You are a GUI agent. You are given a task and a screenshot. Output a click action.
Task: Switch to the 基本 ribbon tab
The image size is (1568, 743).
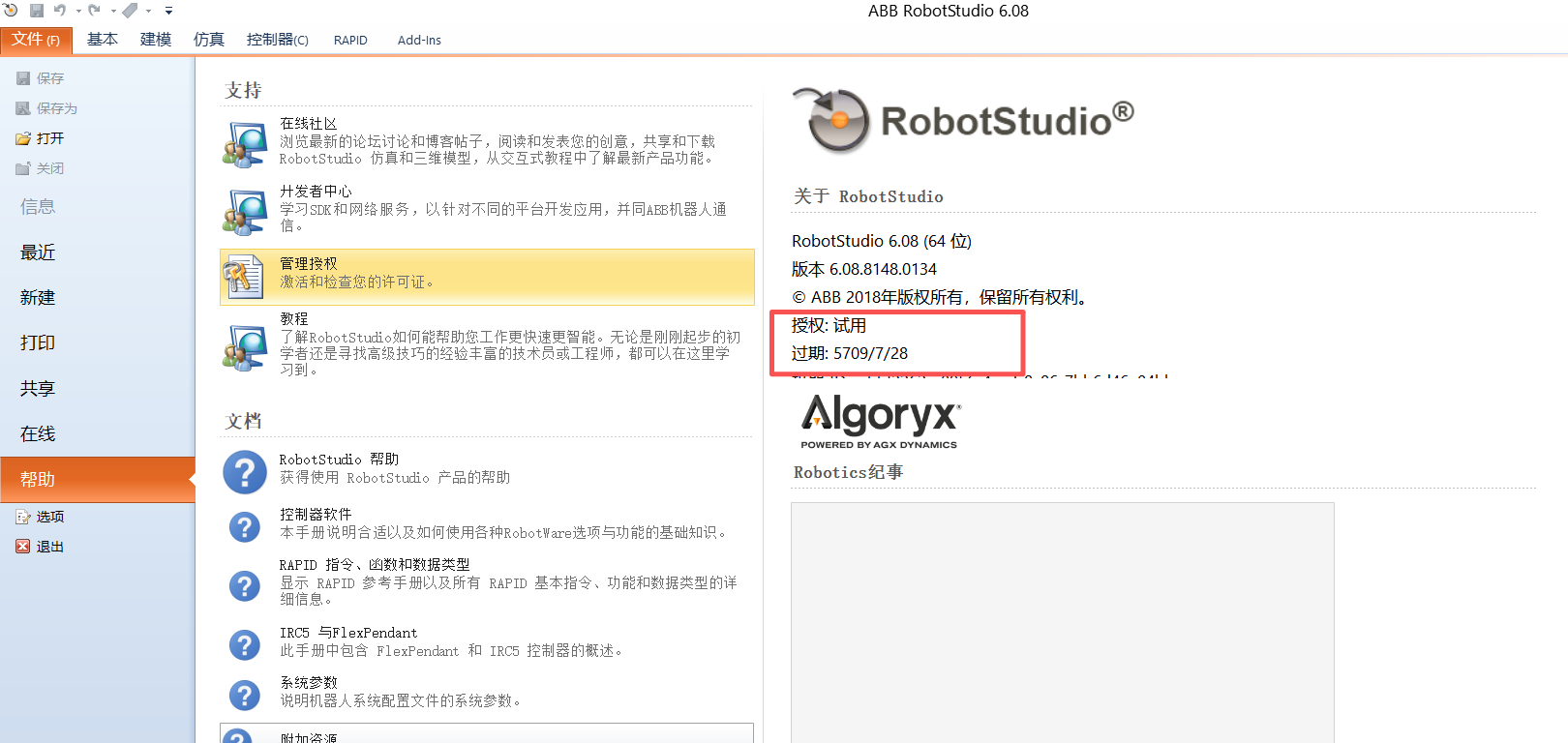click(x=103, y=40)
